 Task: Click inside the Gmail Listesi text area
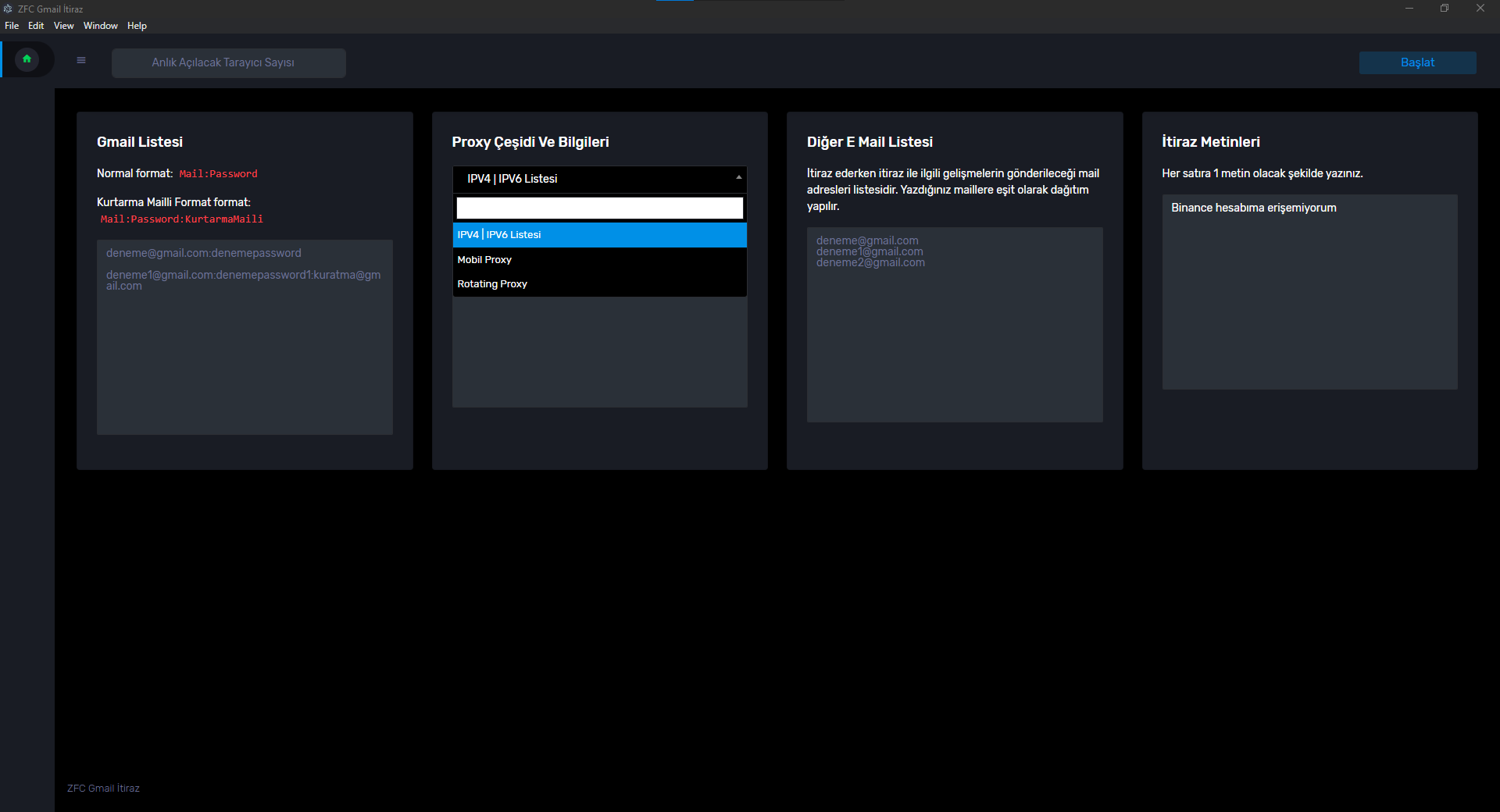[x=245, y=337]
